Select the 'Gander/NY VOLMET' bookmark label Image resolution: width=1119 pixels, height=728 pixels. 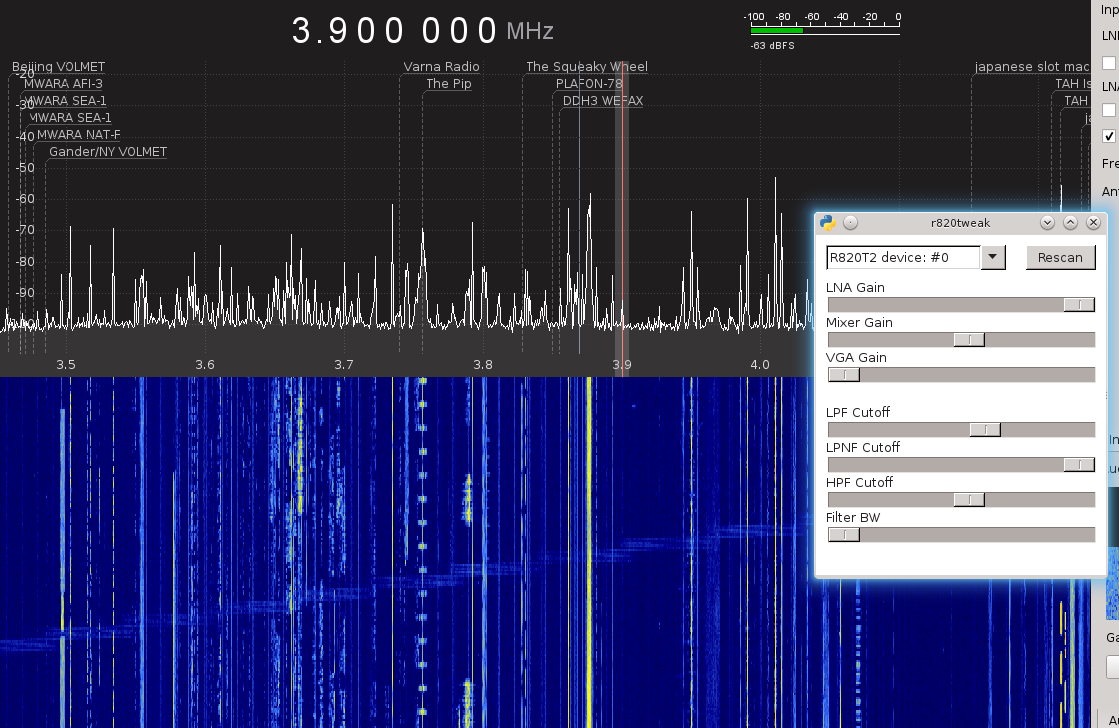[108, 152]
